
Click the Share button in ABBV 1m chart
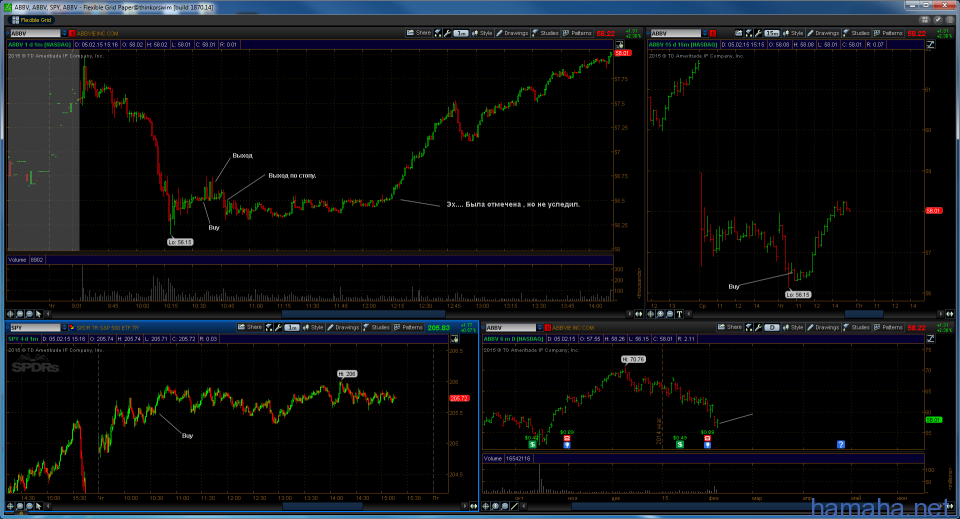pyautogui.click(x=419, y=33)
